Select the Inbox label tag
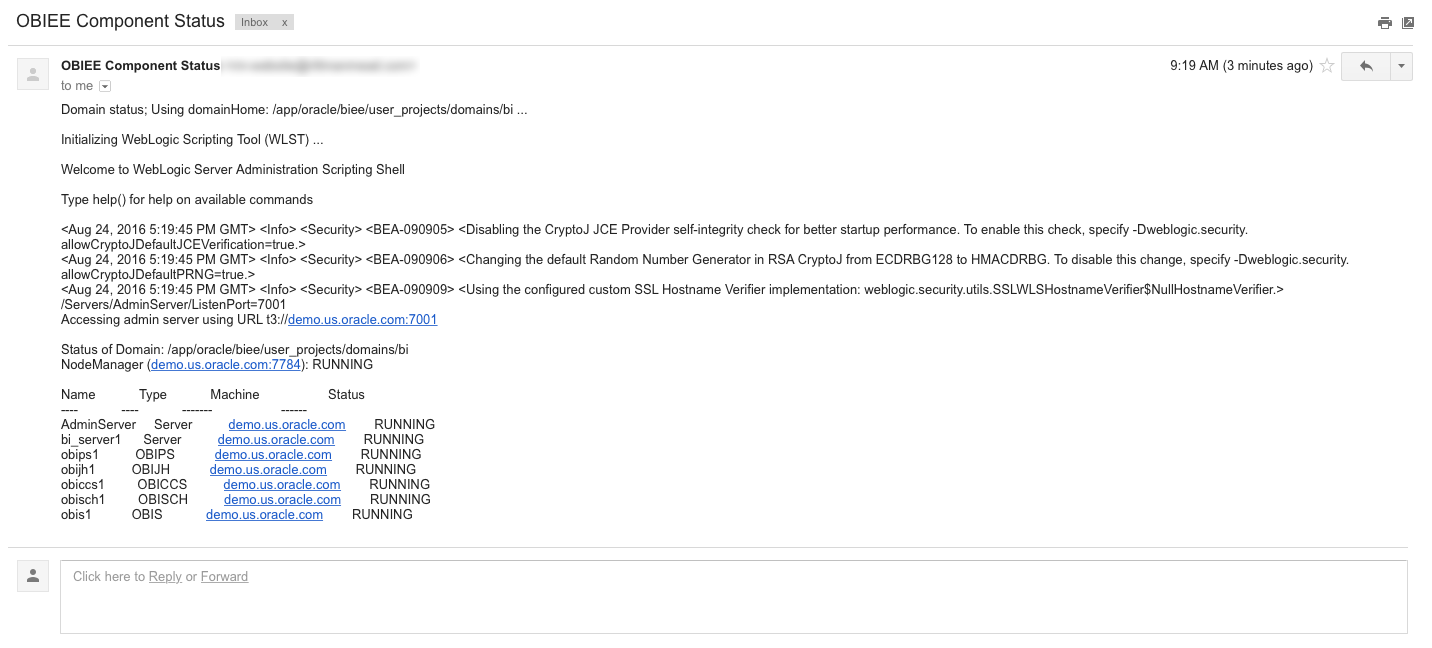Image resolution: width=1432 pixels, height=648 pixels. [254, 22]
